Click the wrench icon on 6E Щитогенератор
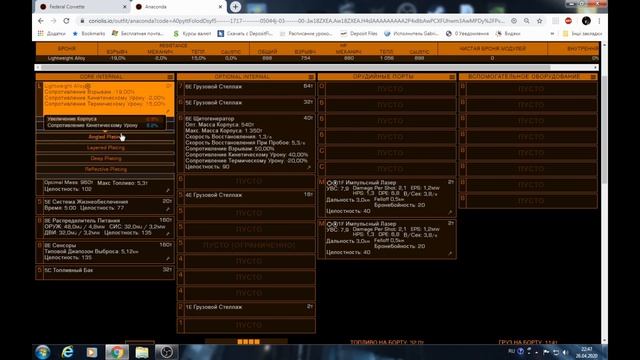The width and height of the screenshot is (640, 360). 309,167
